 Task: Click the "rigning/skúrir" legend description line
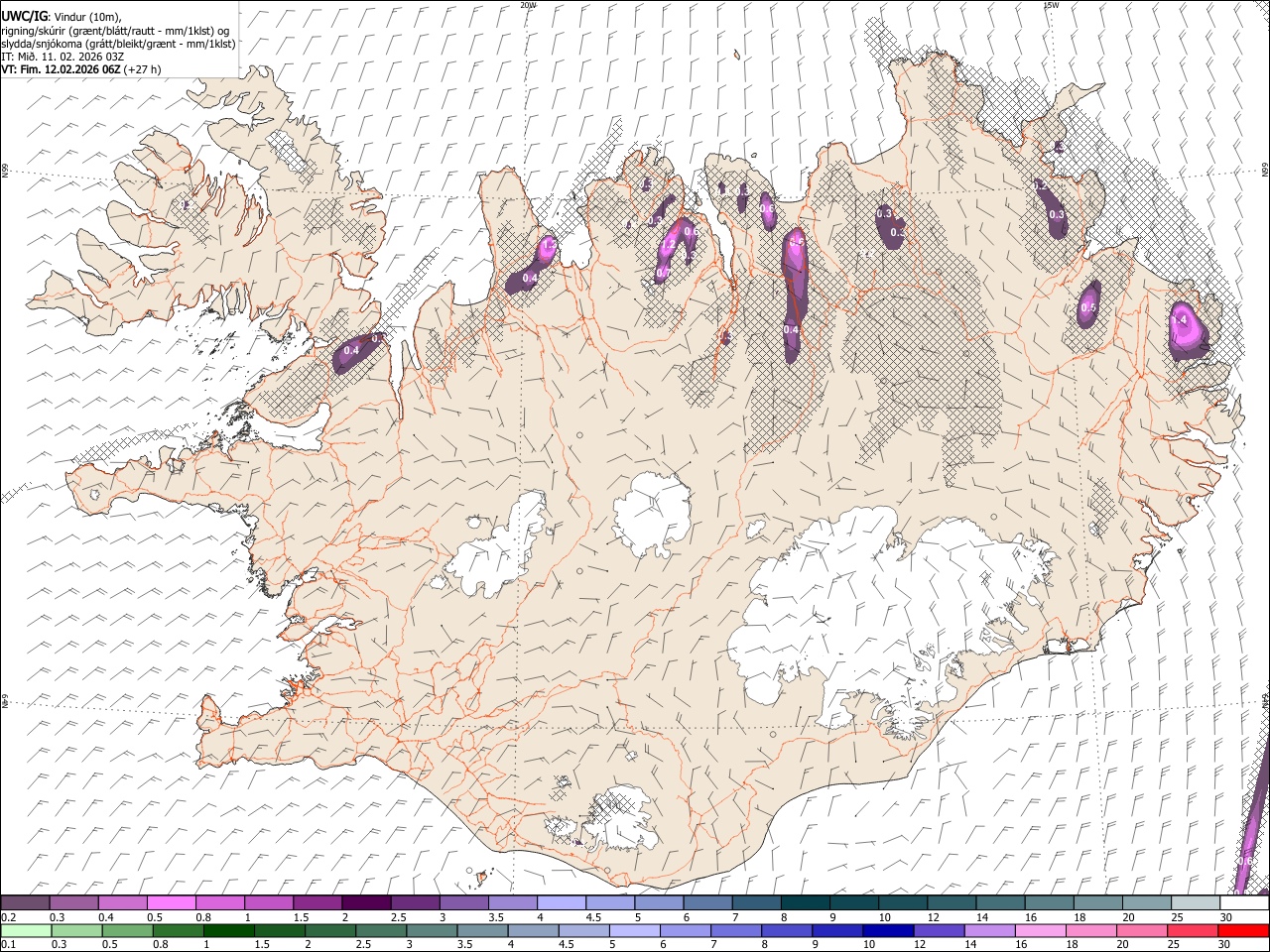(x=115, y=31)
